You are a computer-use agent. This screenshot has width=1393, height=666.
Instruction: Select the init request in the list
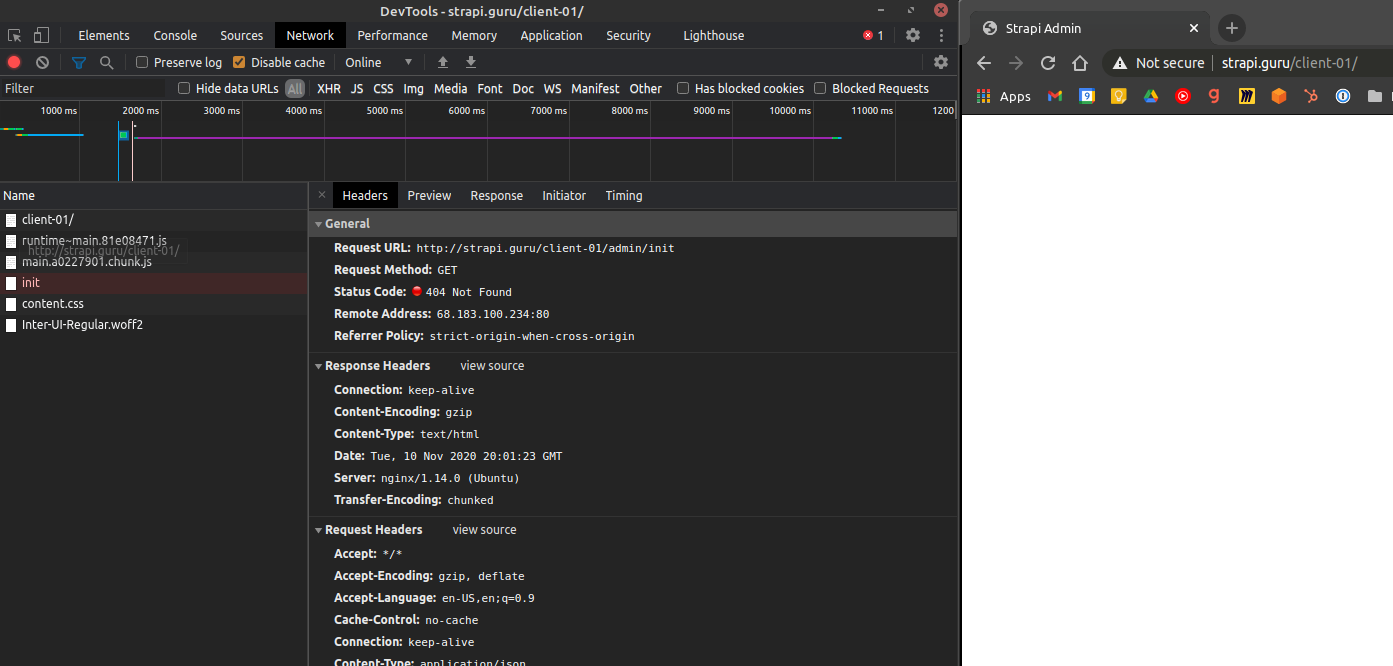point(30,282)
